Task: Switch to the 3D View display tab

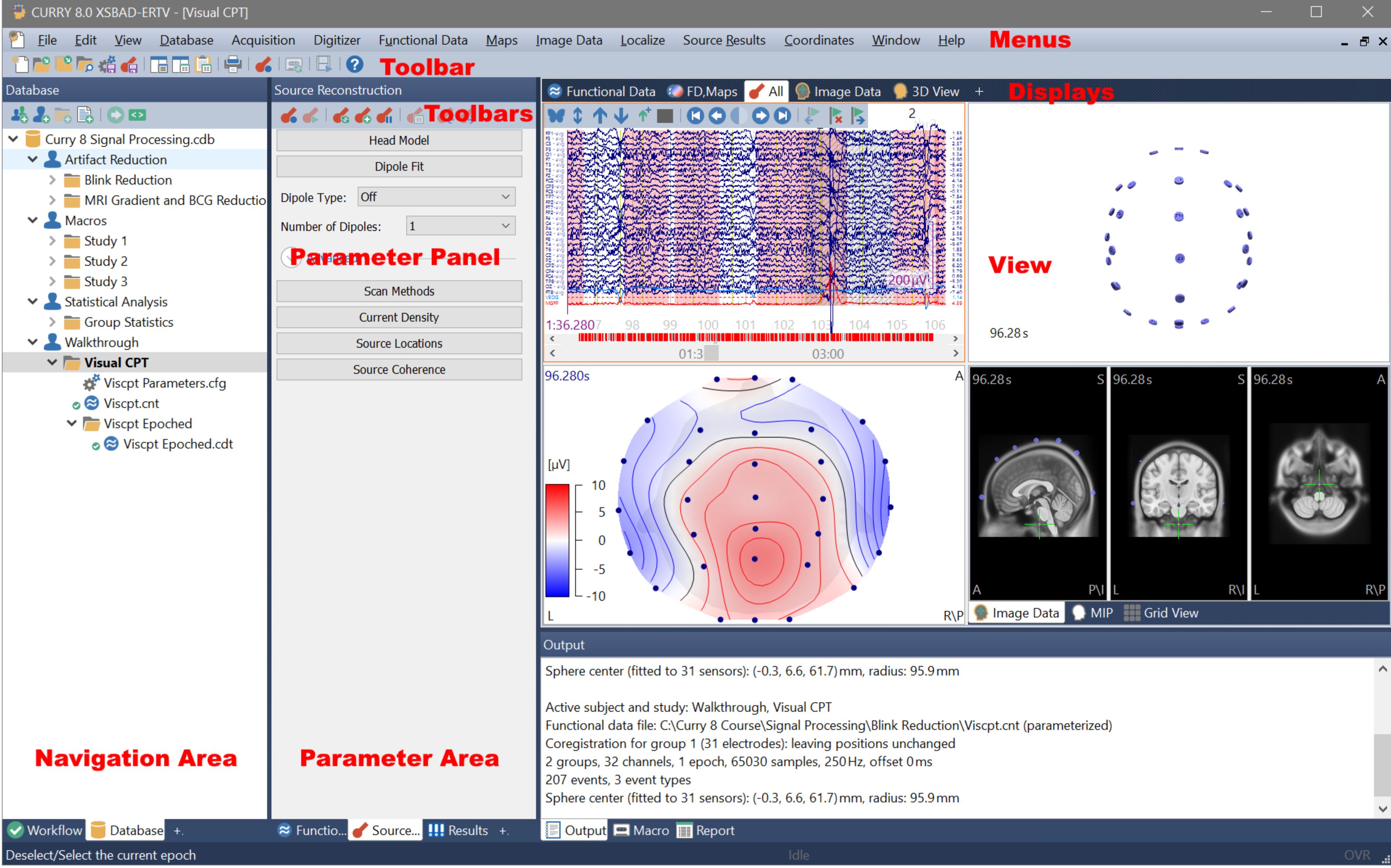Action: click(x=926, y=91)
